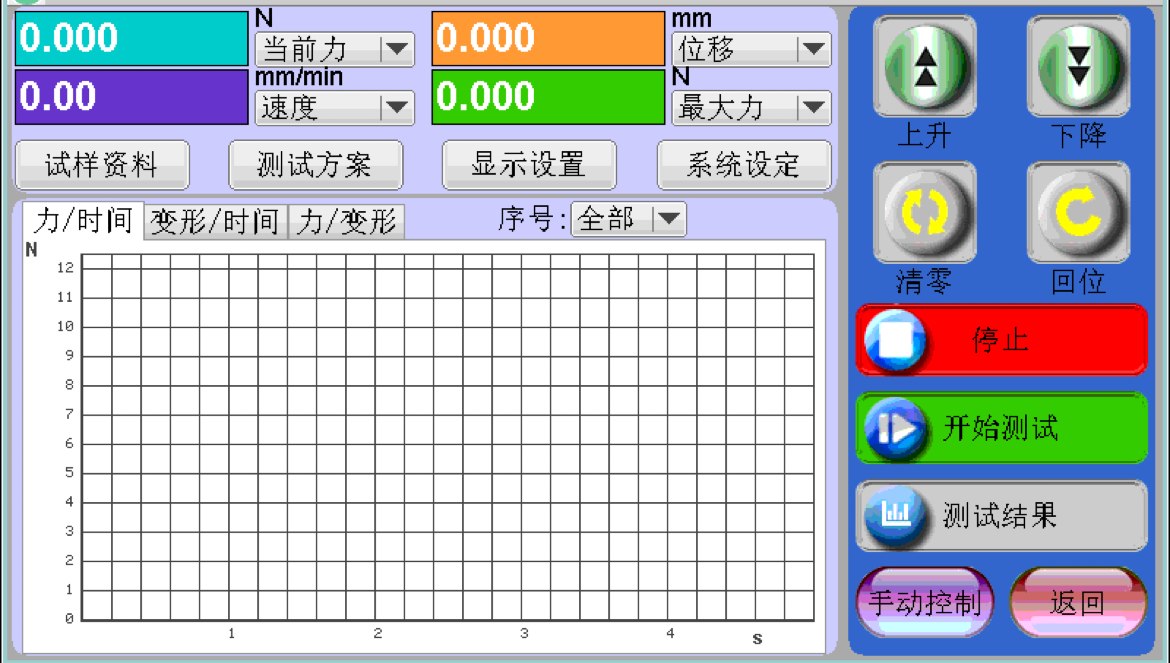1170x663 pixels.
Task: Click the 清零 (zero reset) icon
Action: [x=925, y=213]
